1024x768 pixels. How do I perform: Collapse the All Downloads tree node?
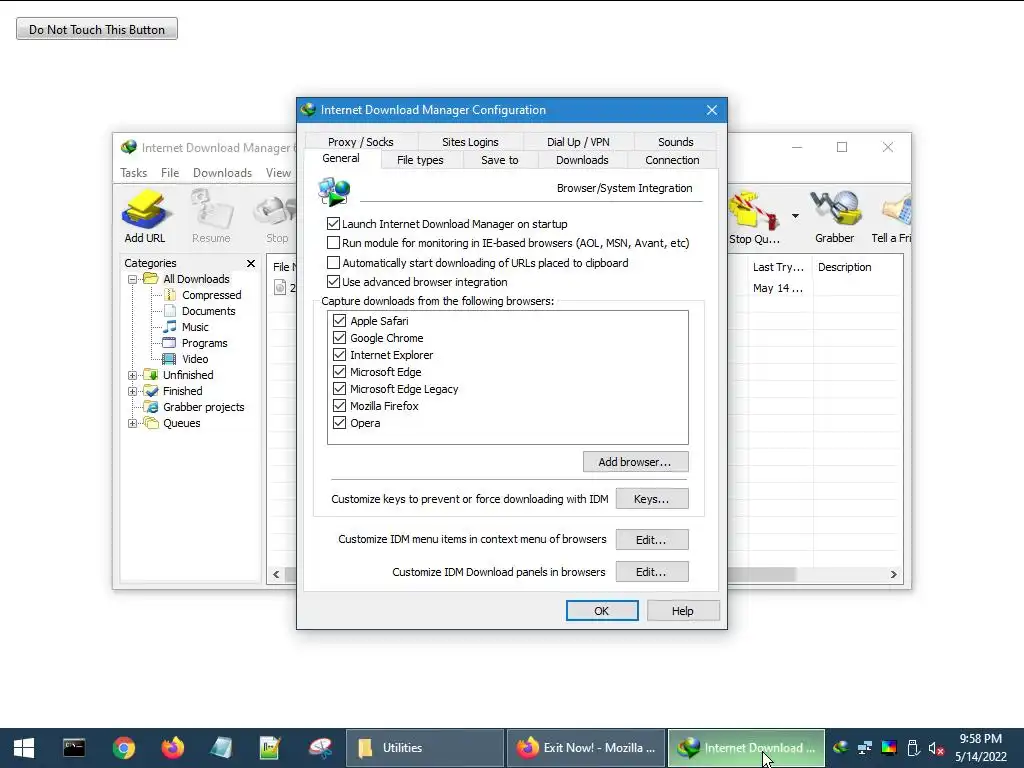pos(132,279)
